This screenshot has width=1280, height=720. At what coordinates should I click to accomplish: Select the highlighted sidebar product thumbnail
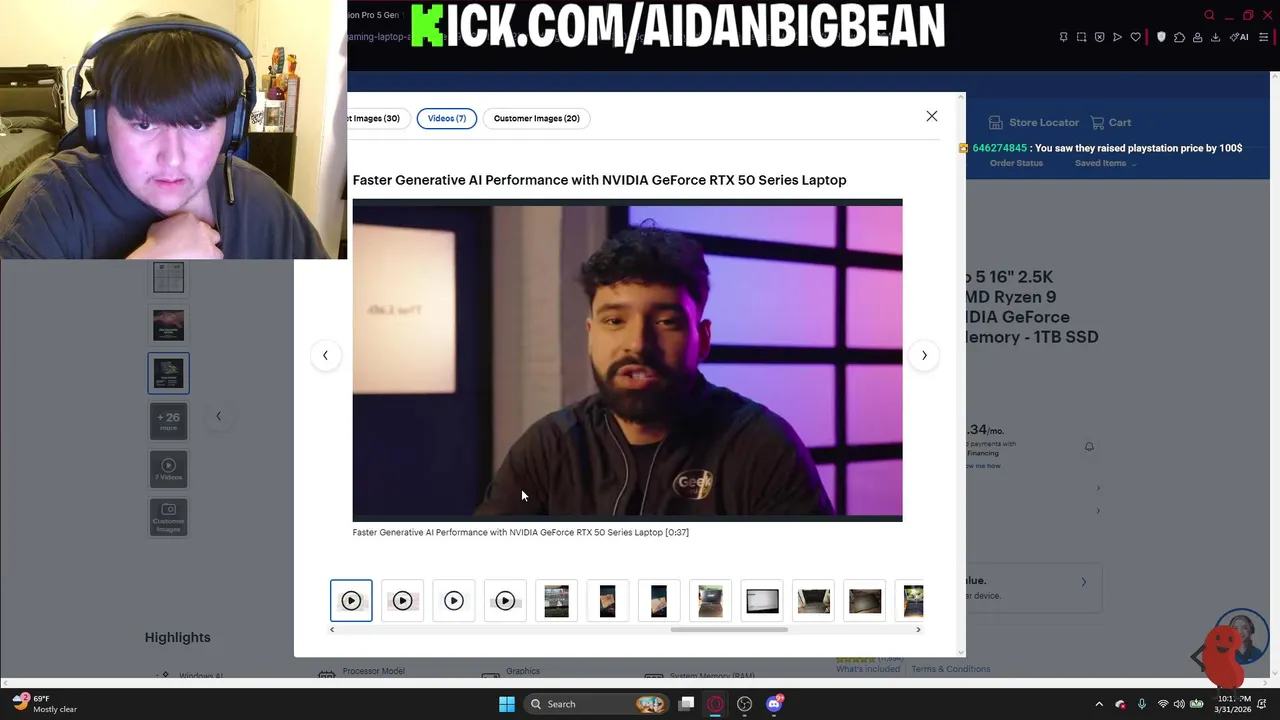pos(168,373)
